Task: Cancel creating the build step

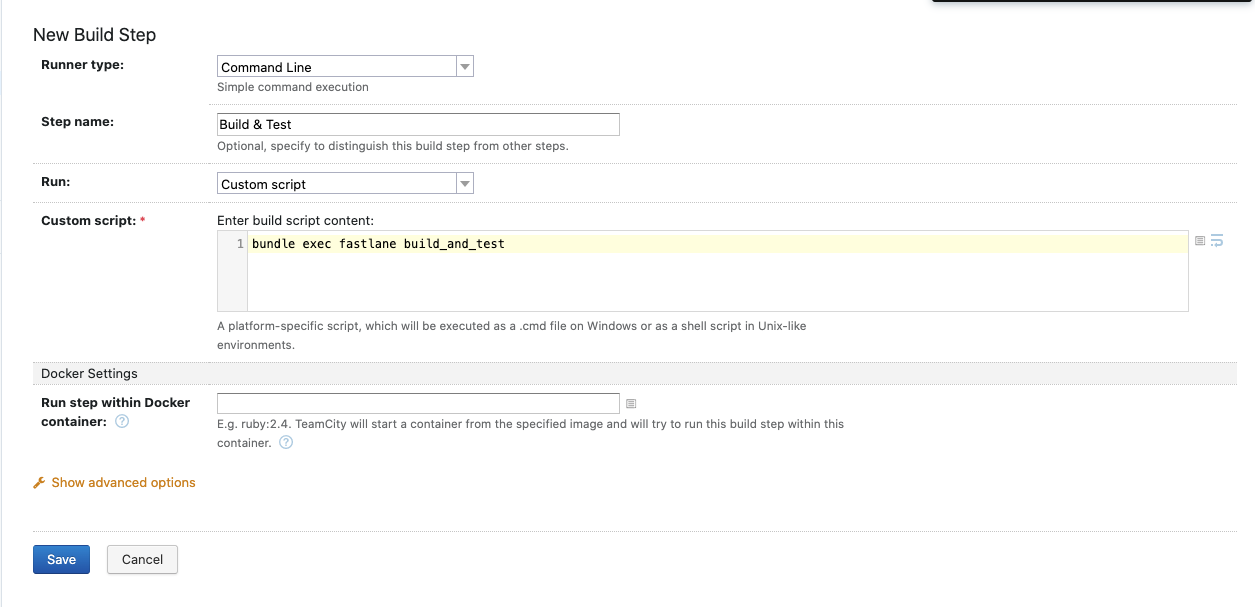Action: coord(142,560)
